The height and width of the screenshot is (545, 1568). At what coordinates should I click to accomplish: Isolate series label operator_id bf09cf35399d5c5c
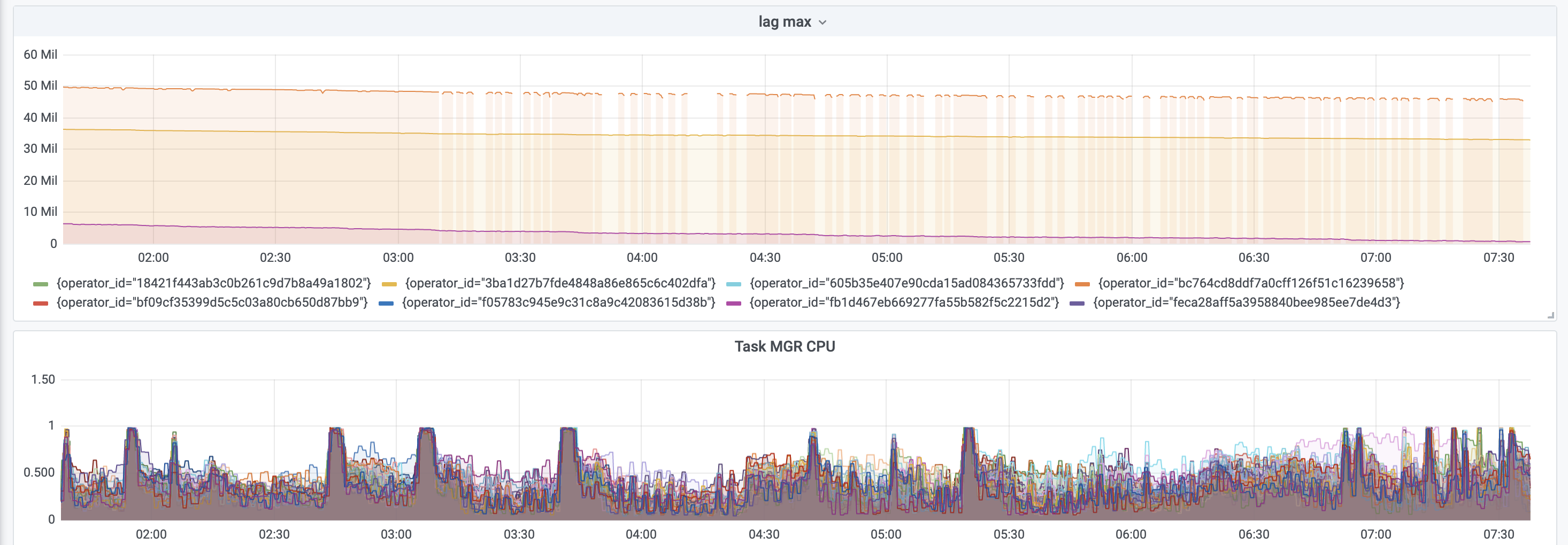click(212, 303)
